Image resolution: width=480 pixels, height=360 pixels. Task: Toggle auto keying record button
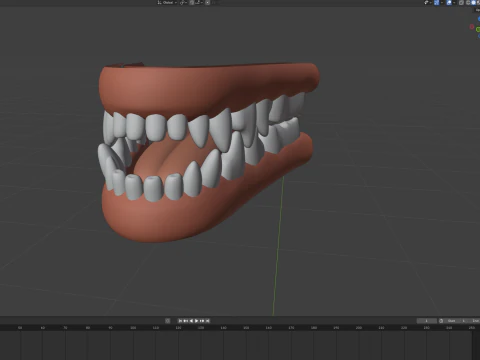coord(167,321)
